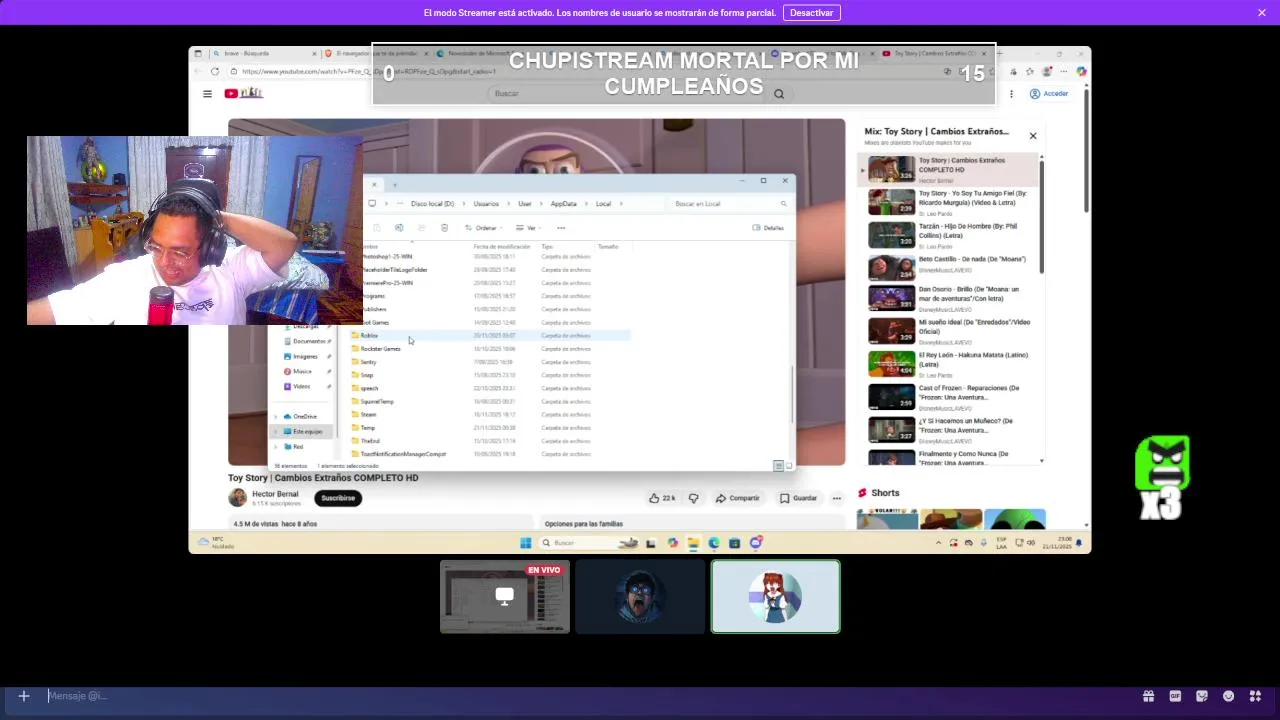
Task: Open the gift icon in chat bar
Action: [1149, 696]
